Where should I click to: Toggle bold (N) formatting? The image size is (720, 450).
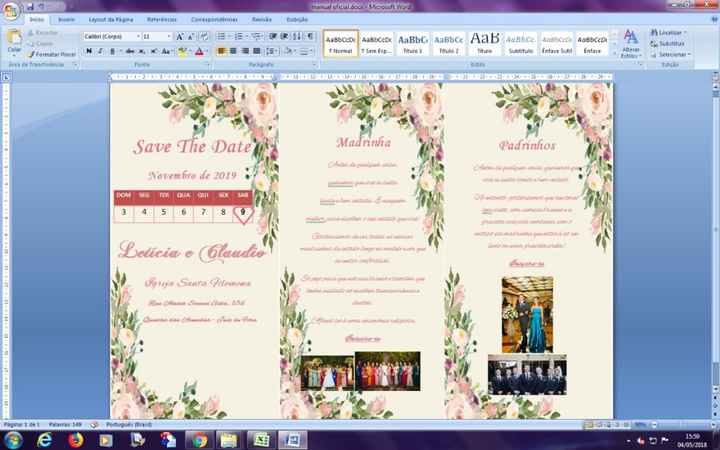89,51
